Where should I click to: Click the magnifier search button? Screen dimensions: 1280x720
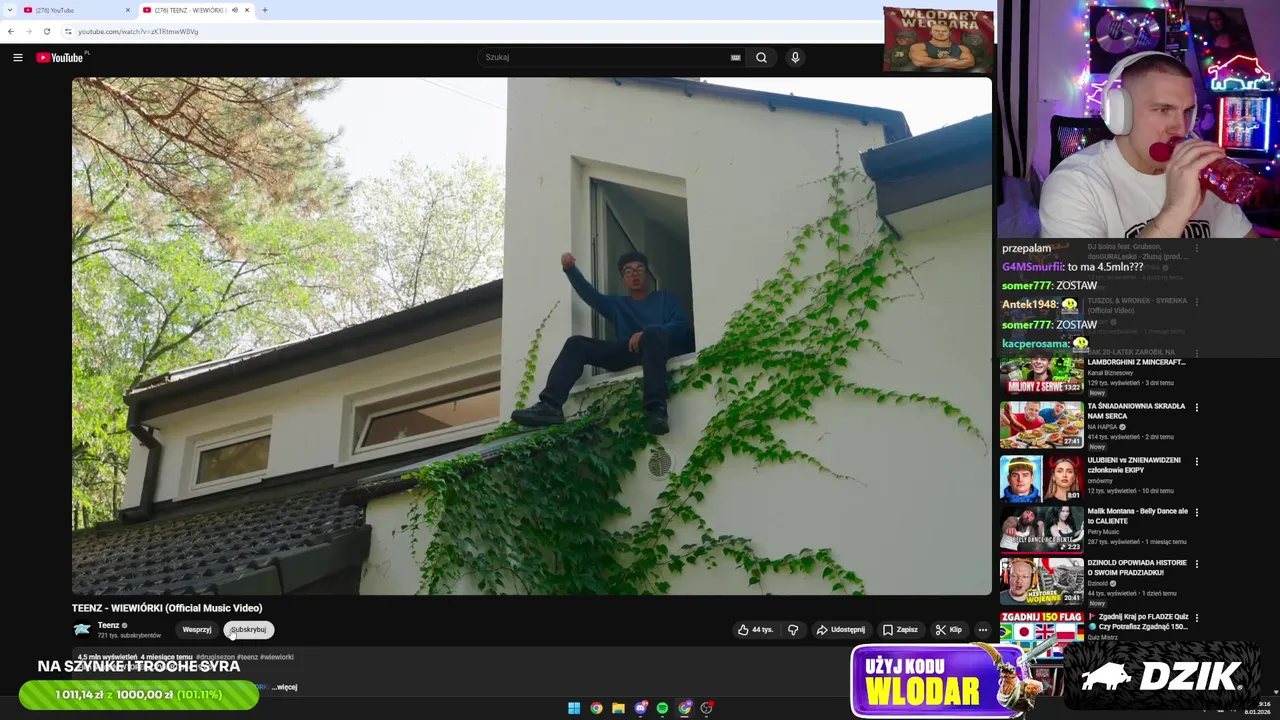click(761, 58)
